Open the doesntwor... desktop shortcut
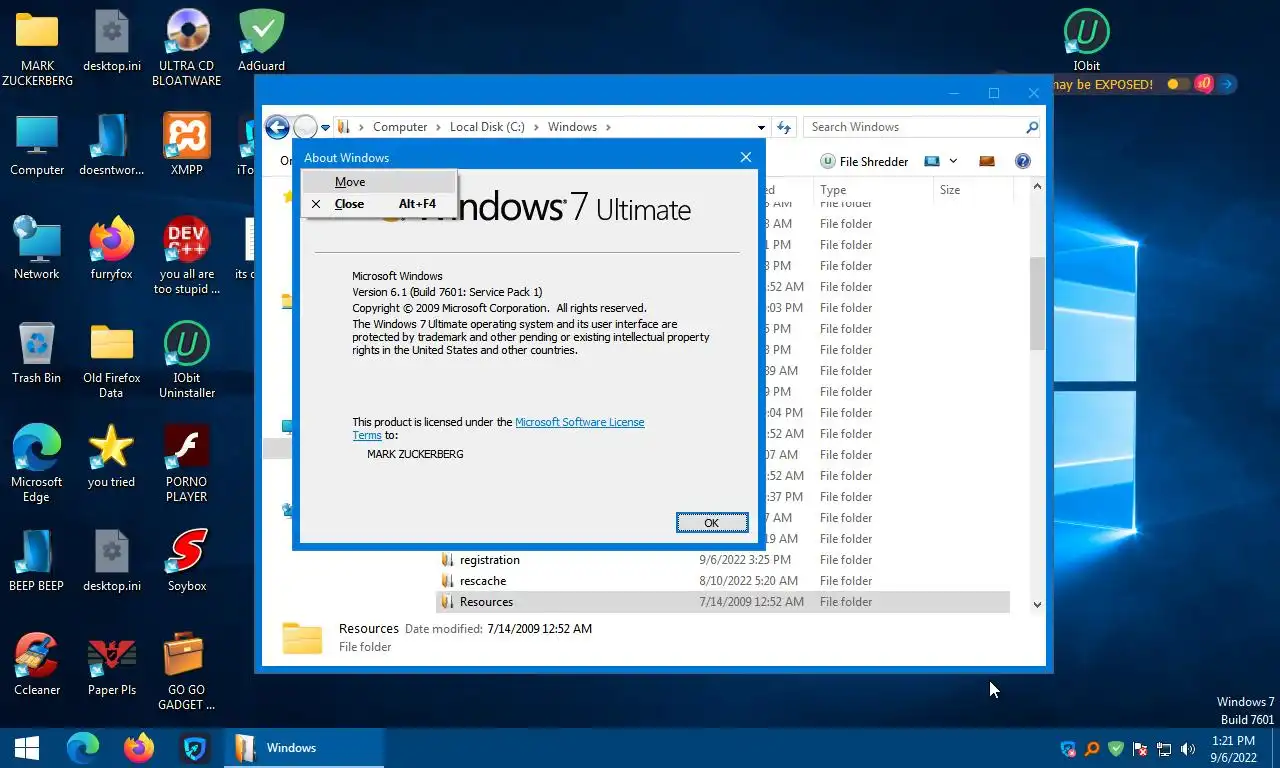1280x768 pixels. [111, 145]
